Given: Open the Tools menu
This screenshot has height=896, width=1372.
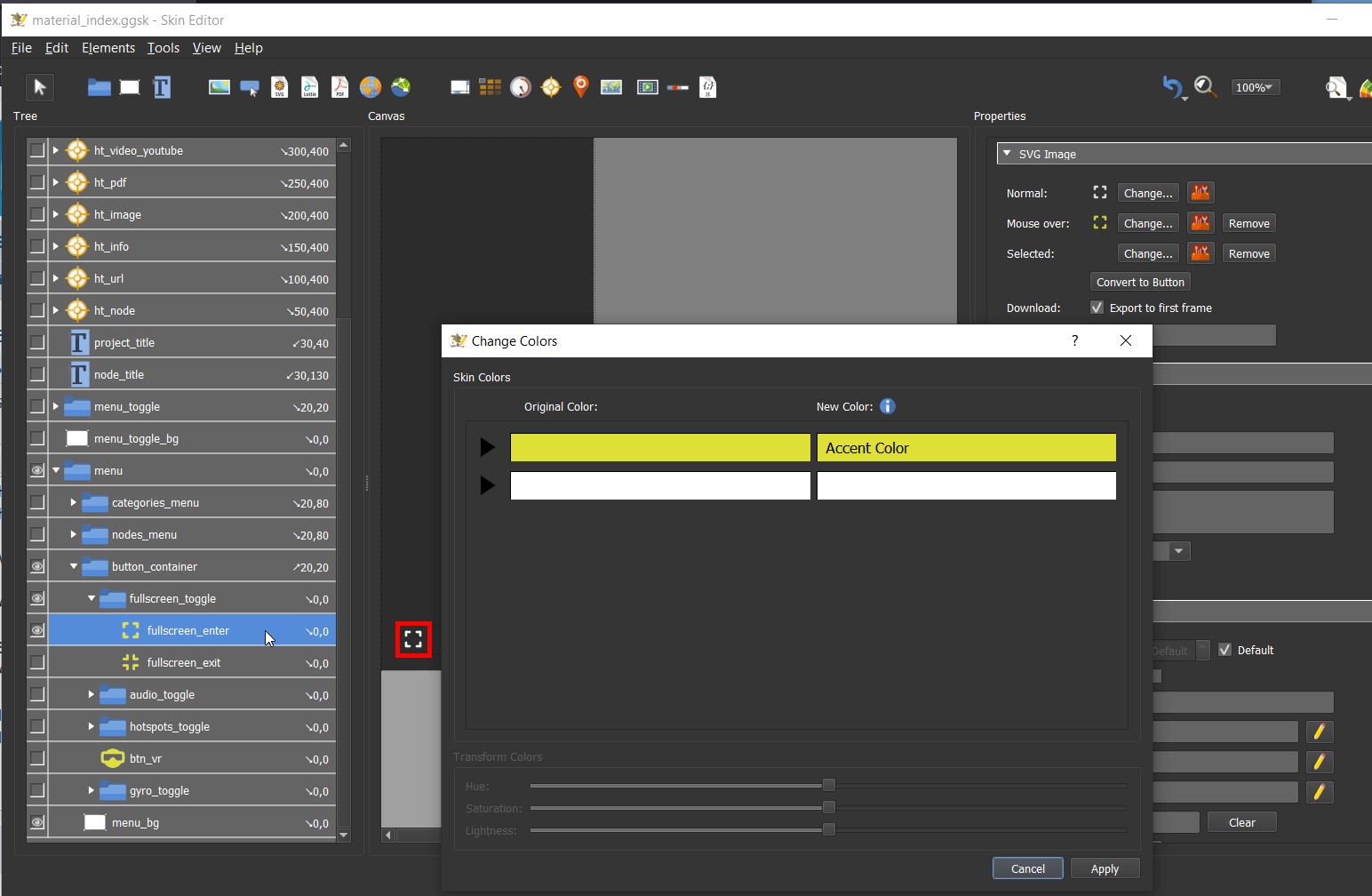Looking at the screenshot, I should click(164, 48).
